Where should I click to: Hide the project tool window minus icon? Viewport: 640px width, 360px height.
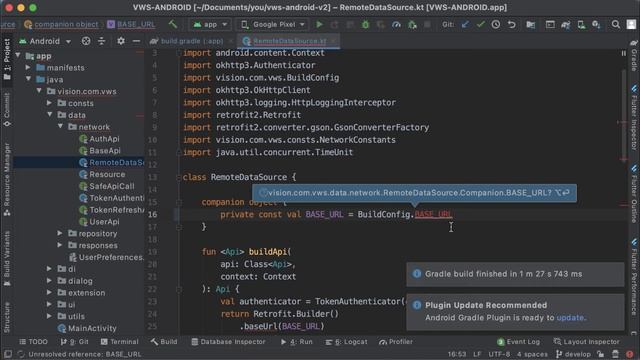136,41
